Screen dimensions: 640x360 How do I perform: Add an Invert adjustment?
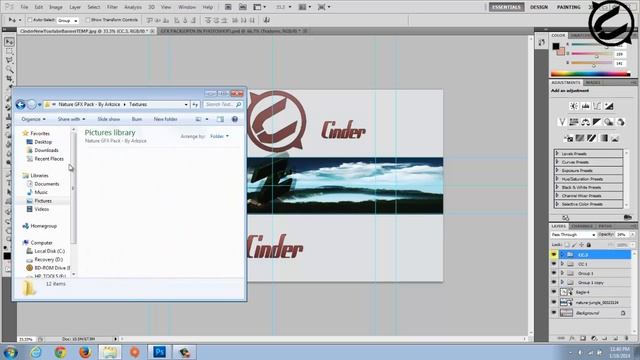568,138
